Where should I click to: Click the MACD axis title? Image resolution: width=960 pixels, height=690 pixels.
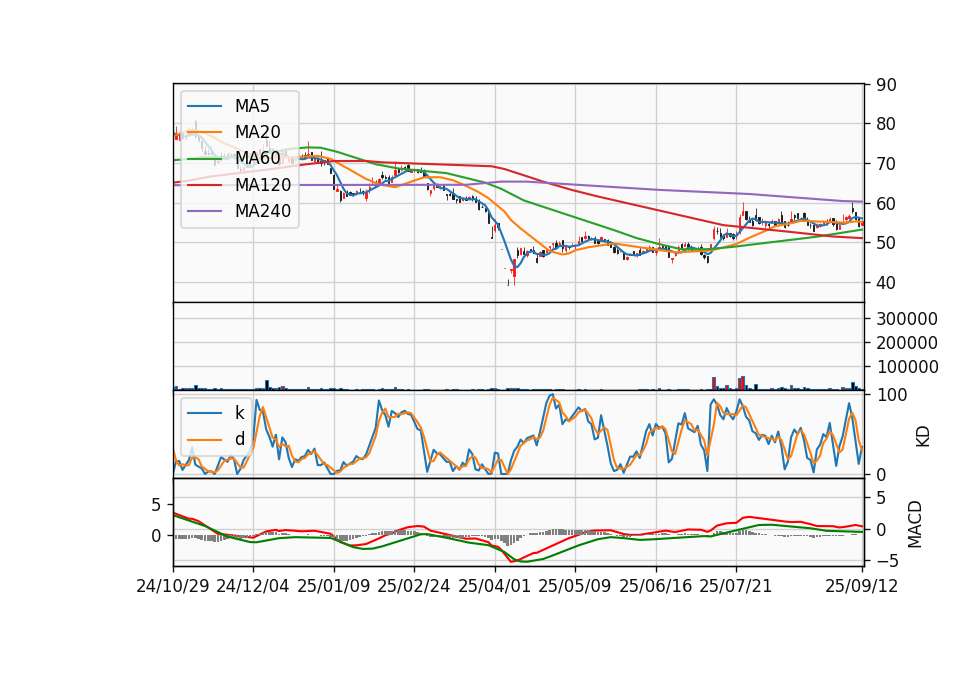tap(915, 524)
